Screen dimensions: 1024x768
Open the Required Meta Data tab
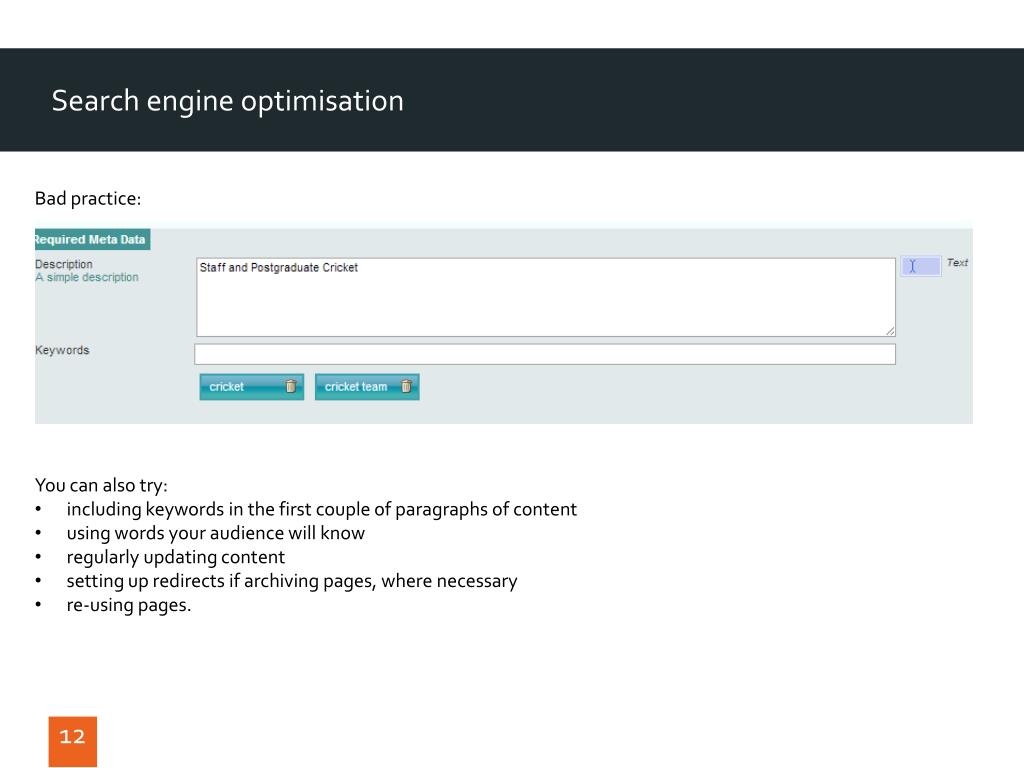tap(92, 239)
